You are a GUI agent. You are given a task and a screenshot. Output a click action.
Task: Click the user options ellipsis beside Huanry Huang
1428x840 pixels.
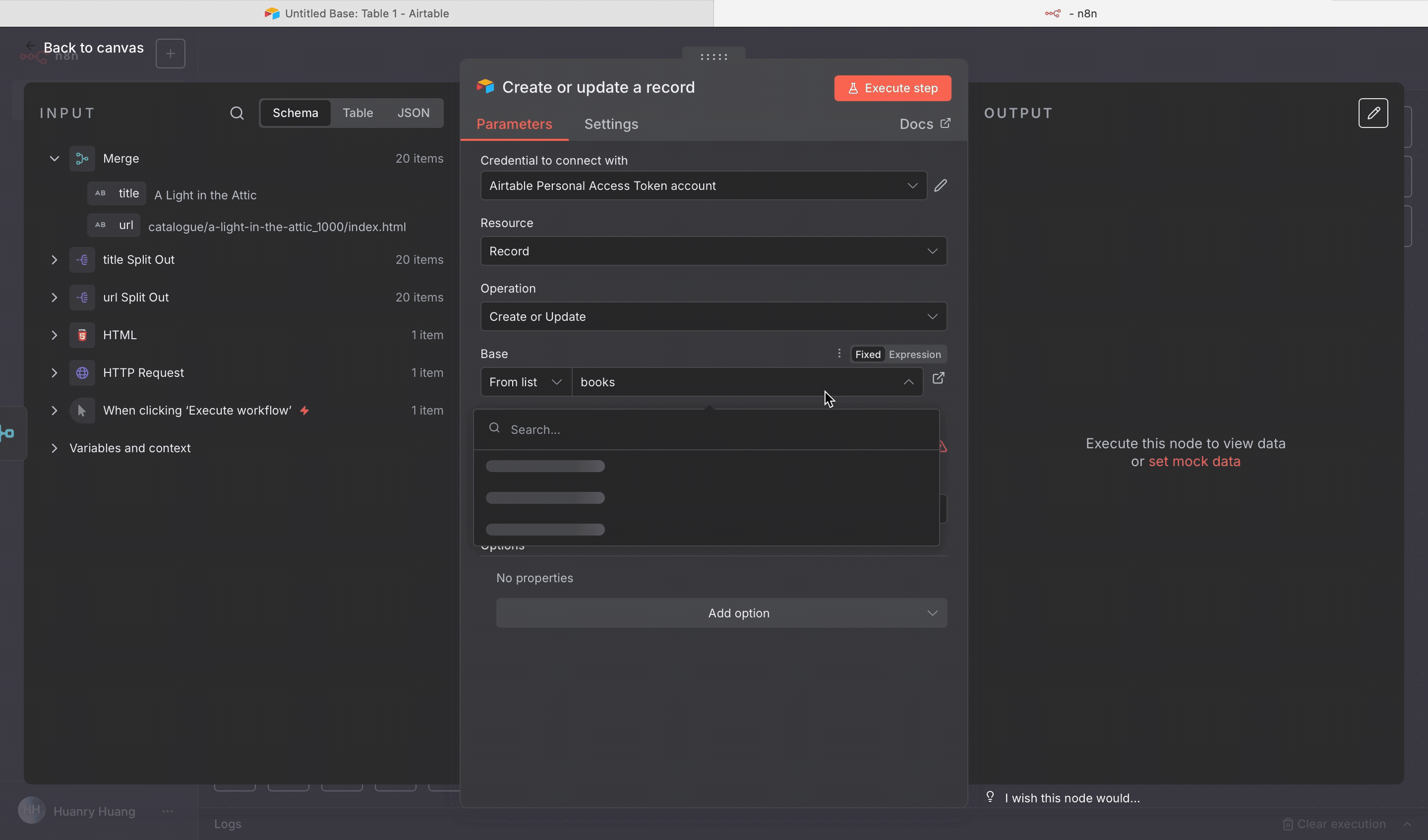[x=167, y=811]
